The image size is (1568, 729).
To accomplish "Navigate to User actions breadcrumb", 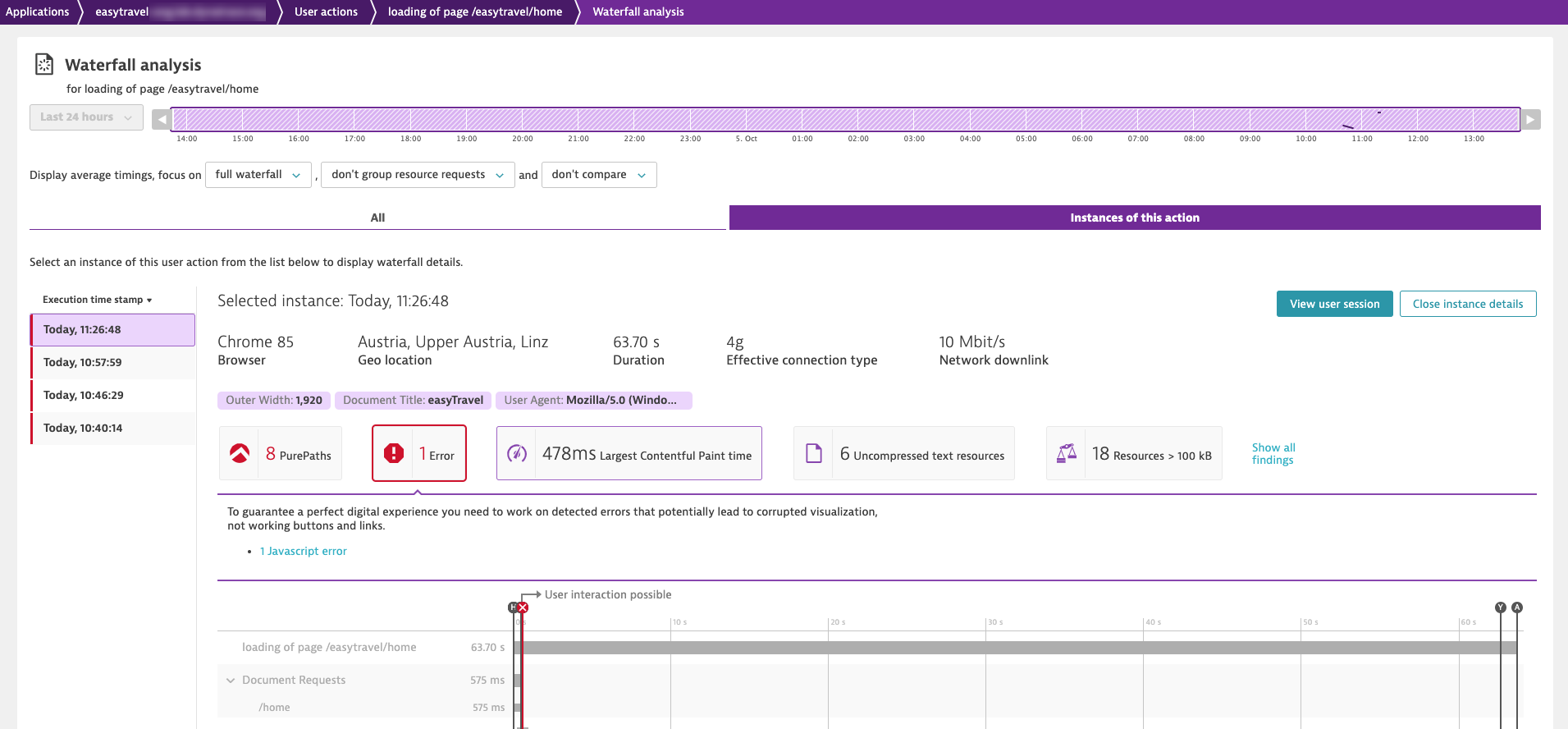I will click(x=327, y=11).
